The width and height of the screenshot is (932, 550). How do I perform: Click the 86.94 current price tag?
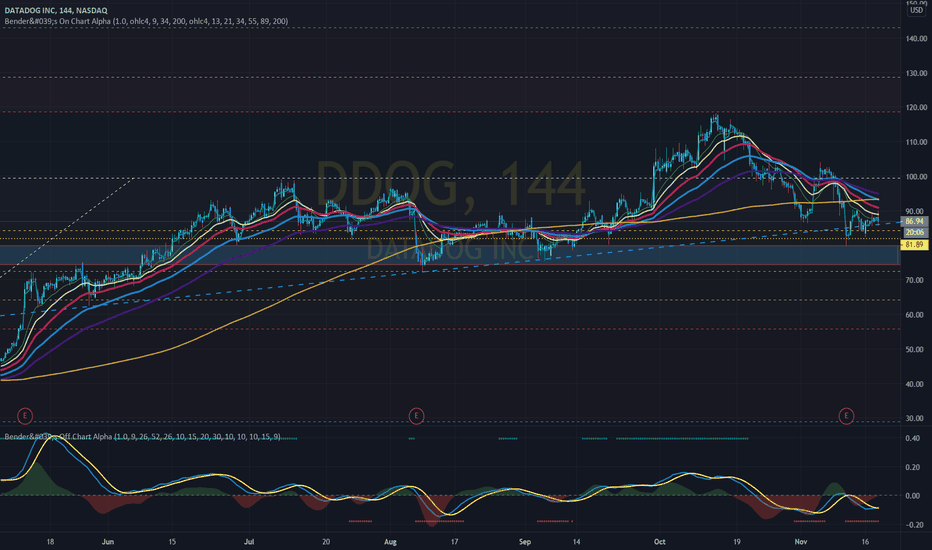pyautogui.click(x=915, y=221)
